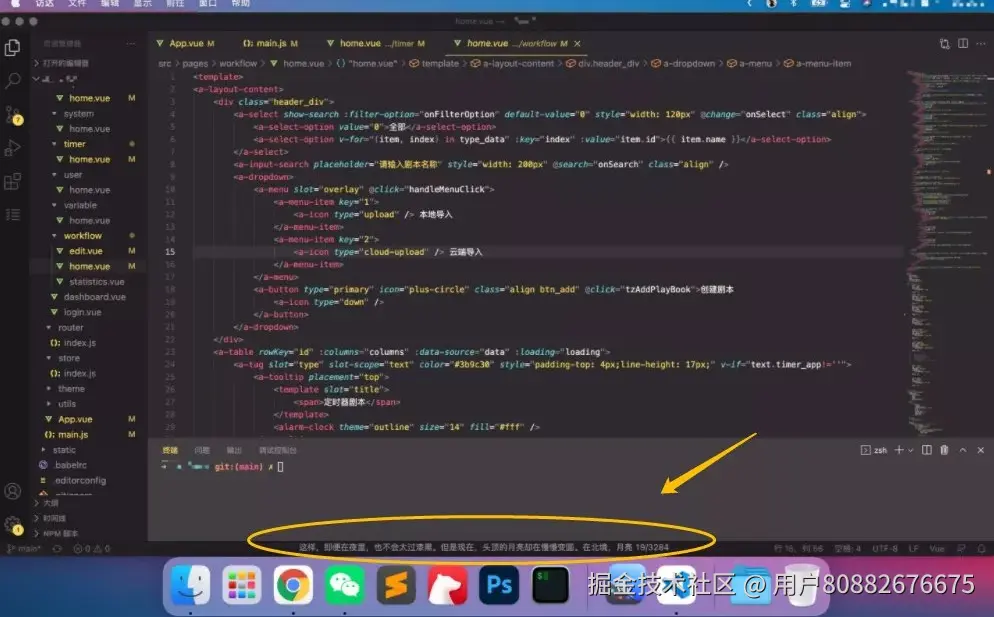Screen dimensions: 994x617
Task: Open Google Chrome from the dock
Action: click(x=293, y=585)
